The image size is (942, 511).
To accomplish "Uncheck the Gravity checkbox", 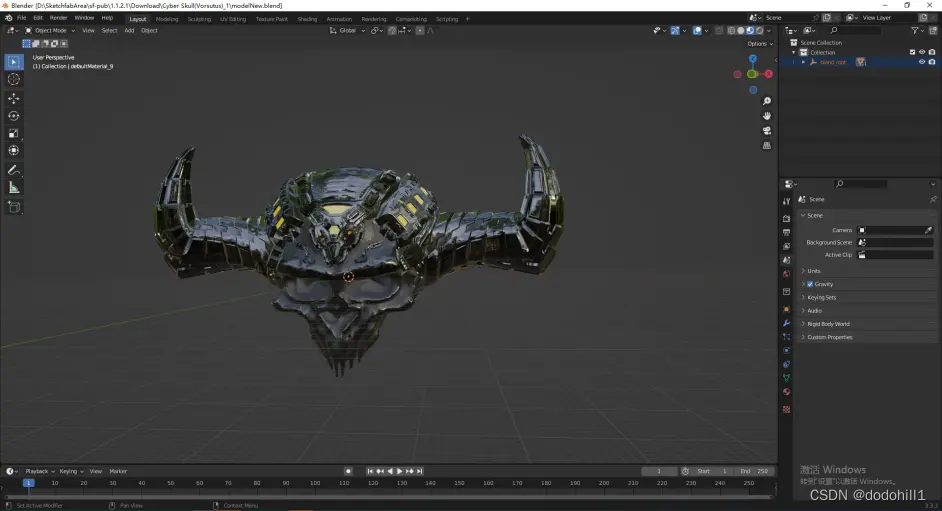I will coord(810,284).
